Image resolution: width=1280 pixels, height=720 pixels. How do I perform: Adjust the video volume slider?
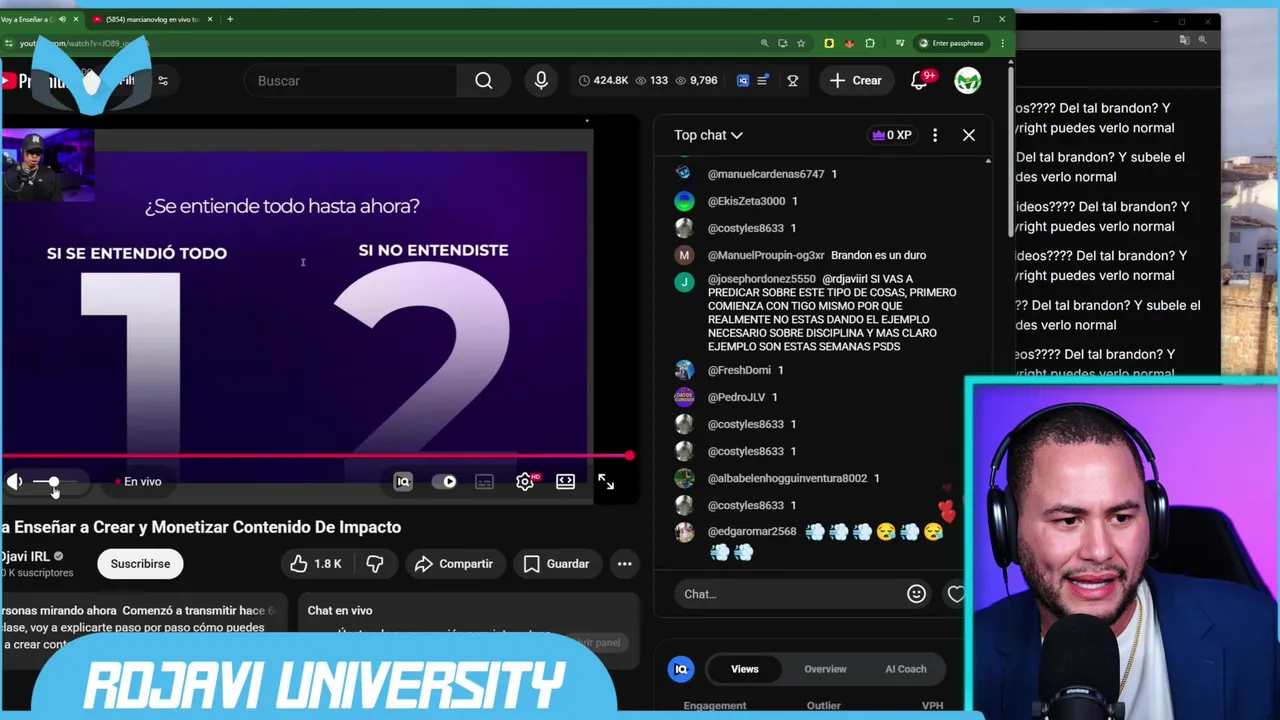click(x=54, y=482)
